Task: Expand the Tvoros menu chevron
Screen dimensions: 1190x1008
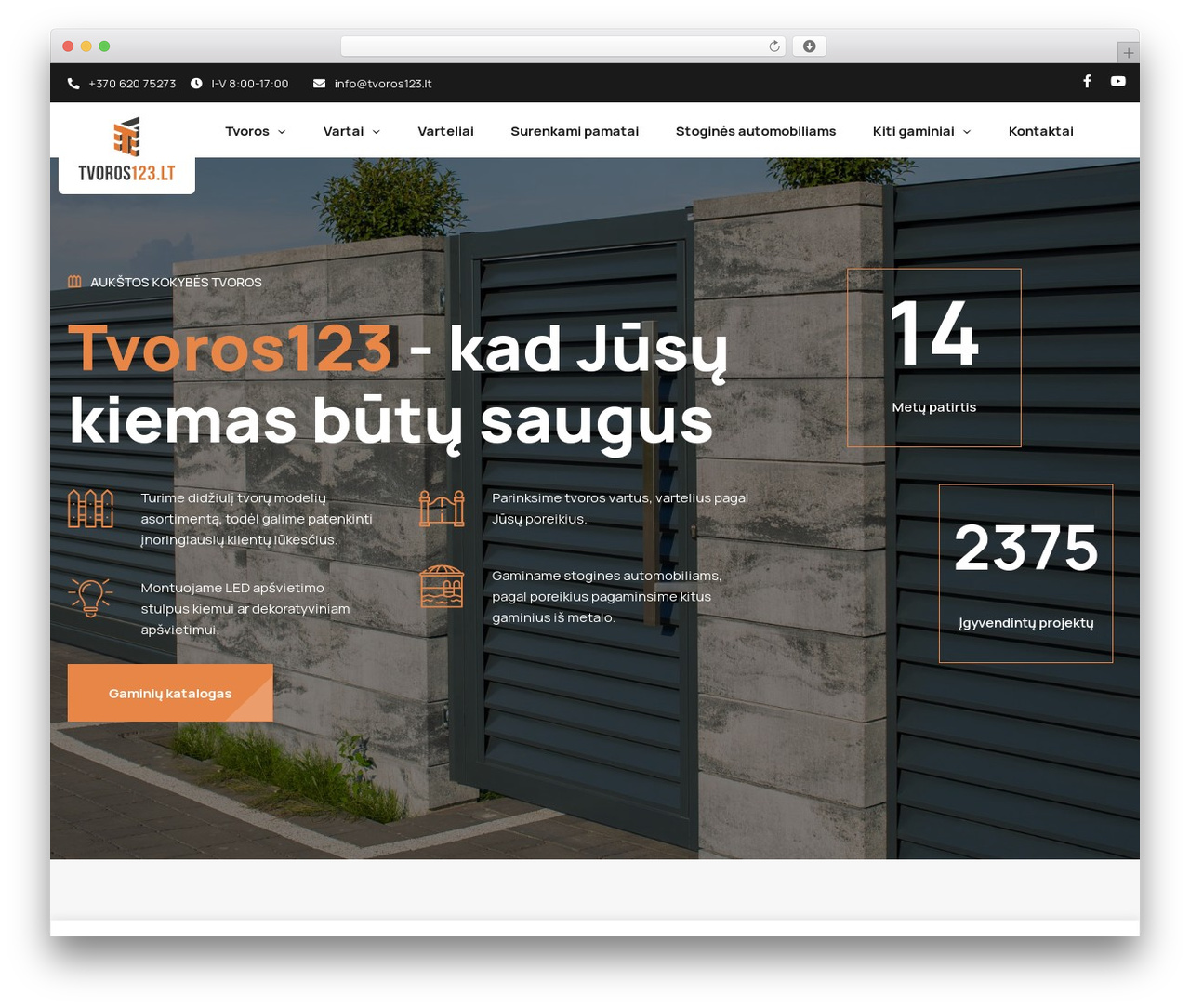Action: click(282, 132)
